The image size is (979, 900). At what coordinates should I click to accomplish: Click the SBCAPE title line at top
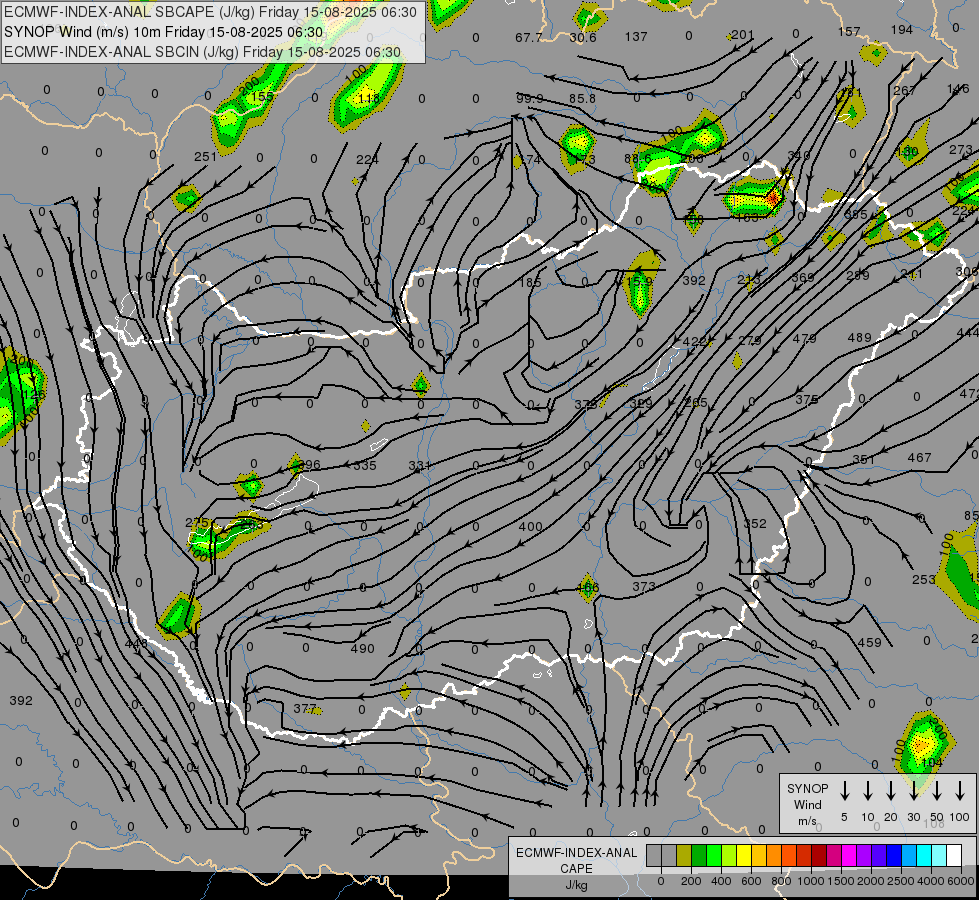pos(210,12)
